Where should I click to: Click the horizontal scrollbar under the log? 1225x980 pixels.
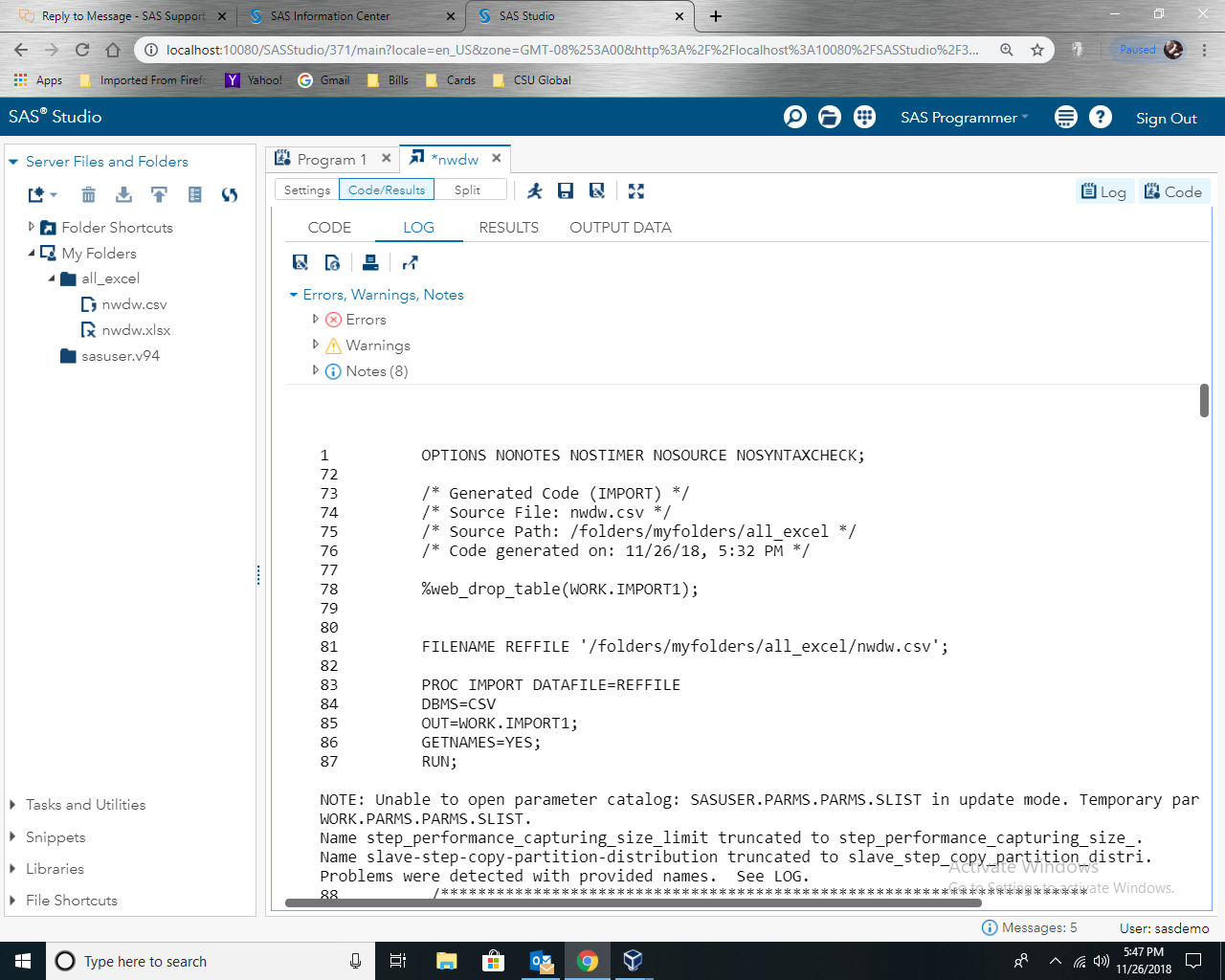(x=632, y=902)
